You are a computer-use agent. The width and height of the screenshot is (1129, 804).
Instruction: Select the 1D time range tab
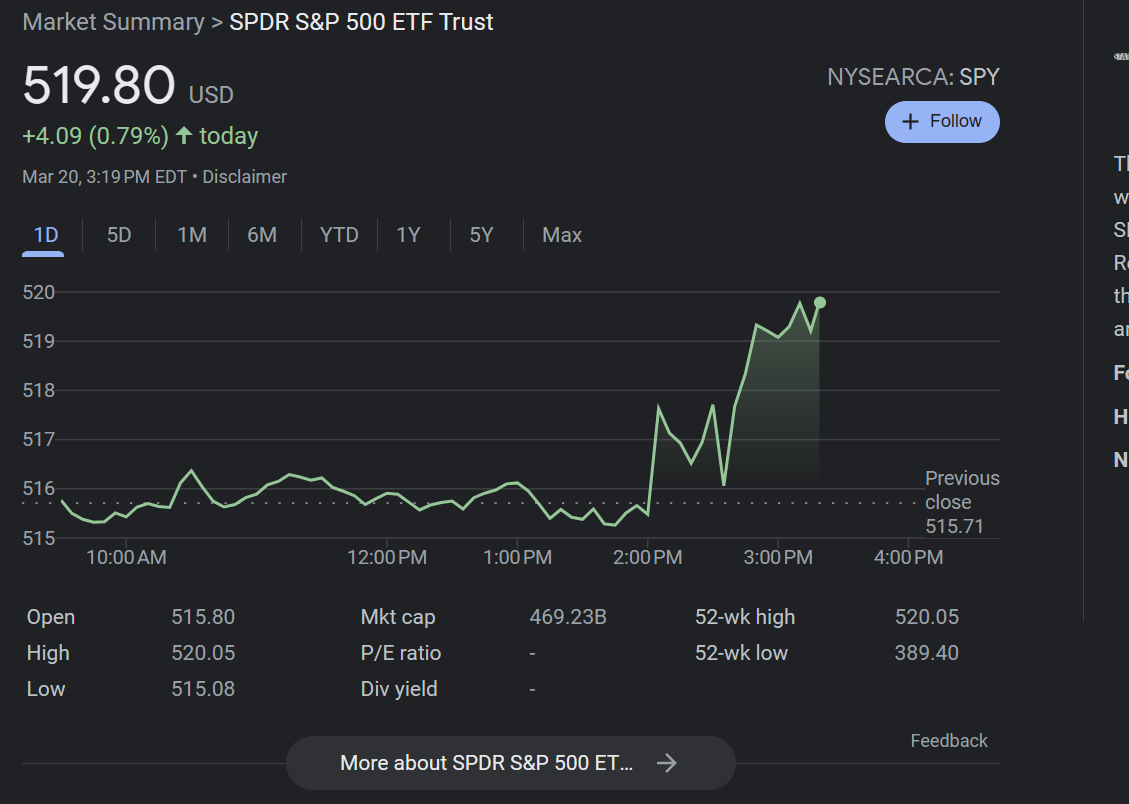pyautogui.click(x=45, y=235)
